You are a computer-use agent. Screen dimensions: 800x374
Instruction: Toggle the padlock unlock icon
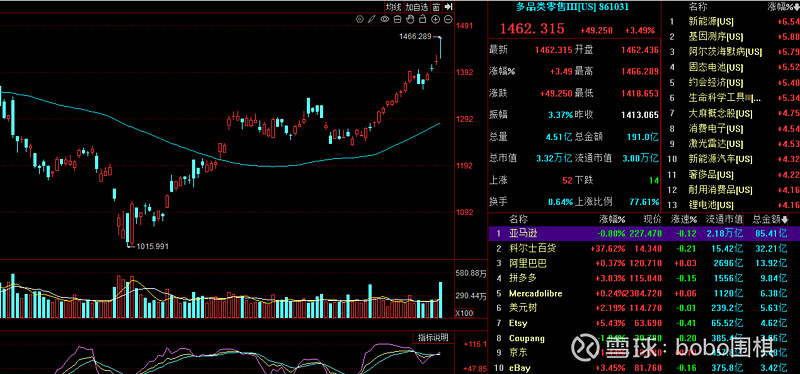pos(422,19)
